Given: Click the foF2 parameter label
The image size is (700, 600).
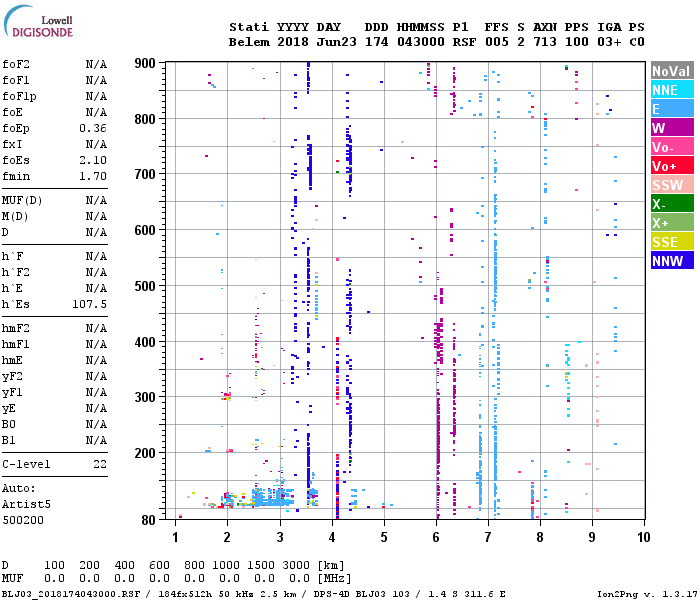Looking at the screenshot, I should [x=16, y=64].
